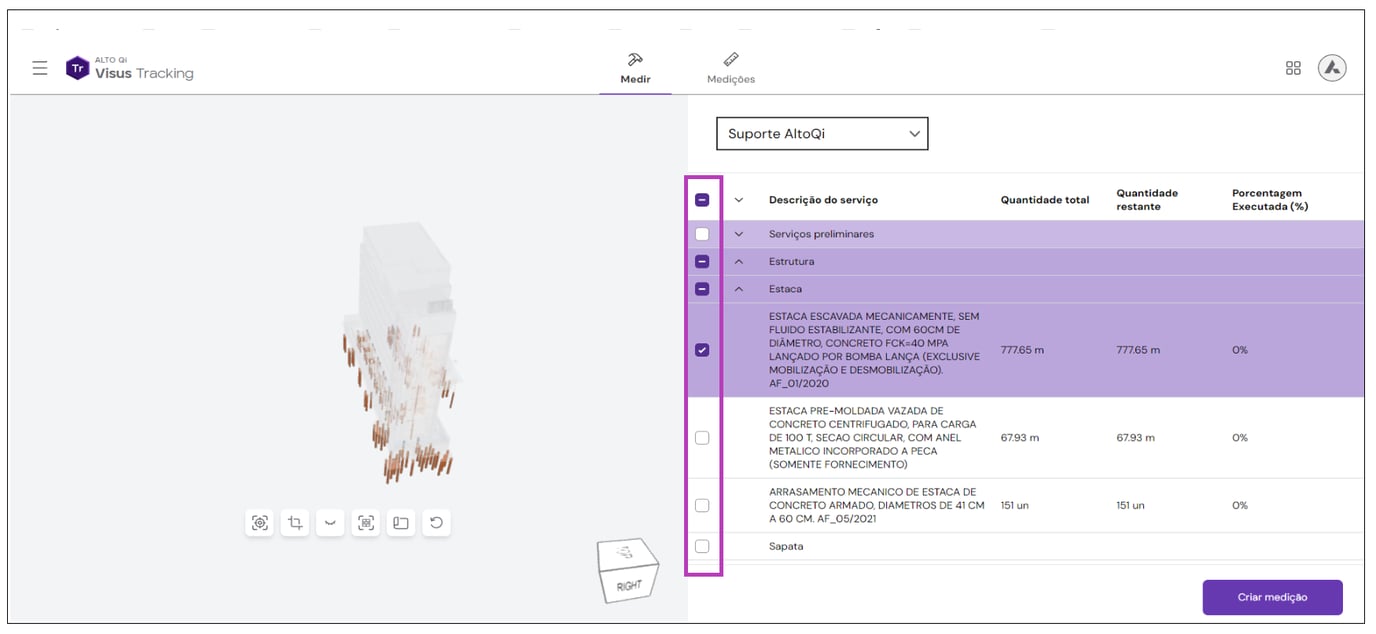Uncheck the ESTACA ESCAVADA MECANICAMENTE row checkbox

702,350
